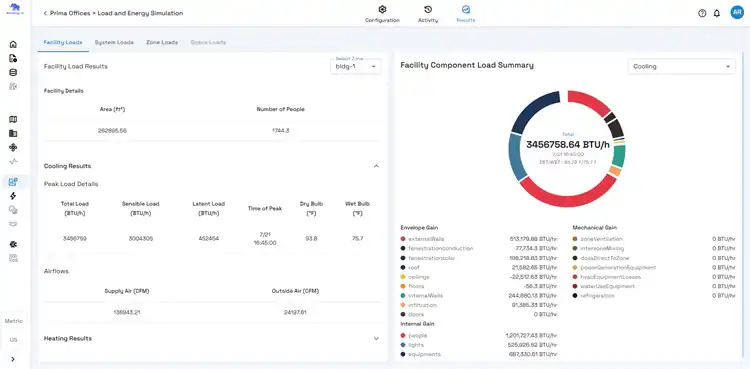750x369 pixels.
Task: Toggle the doasDirectToZone legend entry
Action: pos(601,258)
